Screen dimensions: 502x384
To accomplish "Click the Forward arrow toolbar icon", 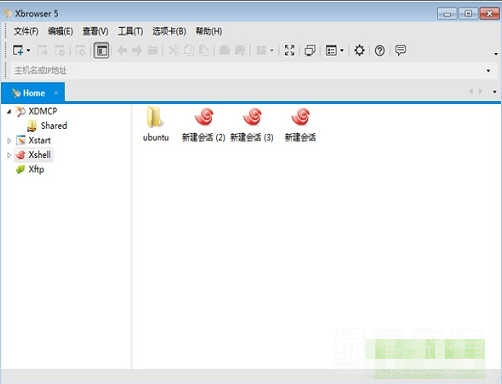I will (137, 51).
